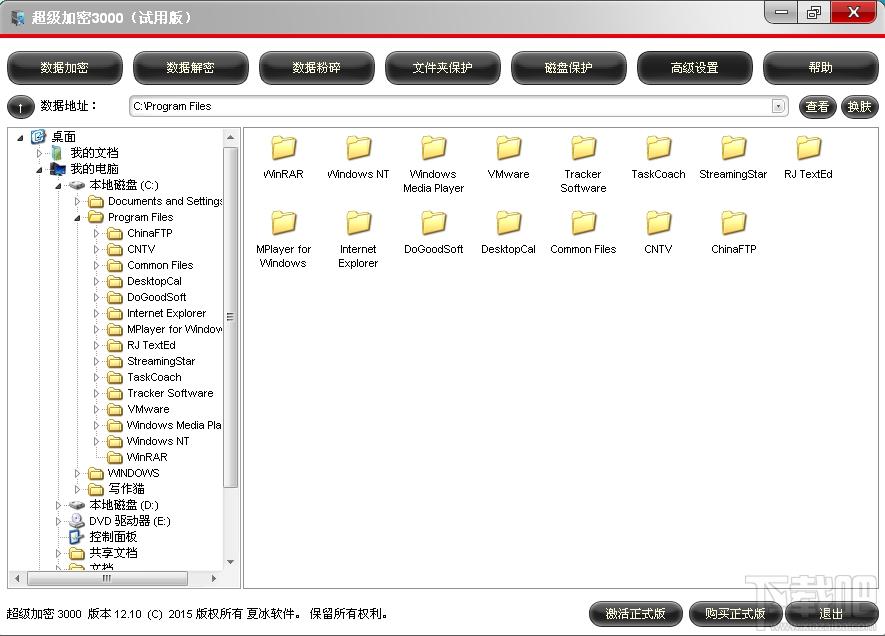Select the CNTV folder icon in file pane

coord(659,223)
